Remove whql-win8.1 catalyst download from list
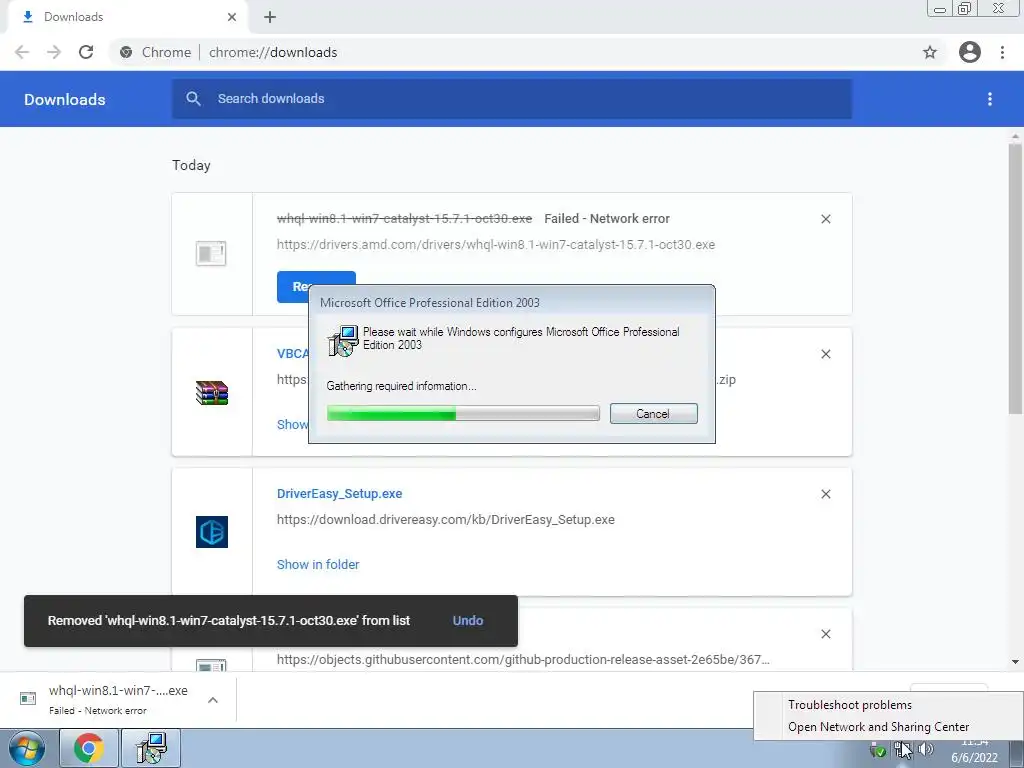The image size is (1024, 768). pos(826,219)
